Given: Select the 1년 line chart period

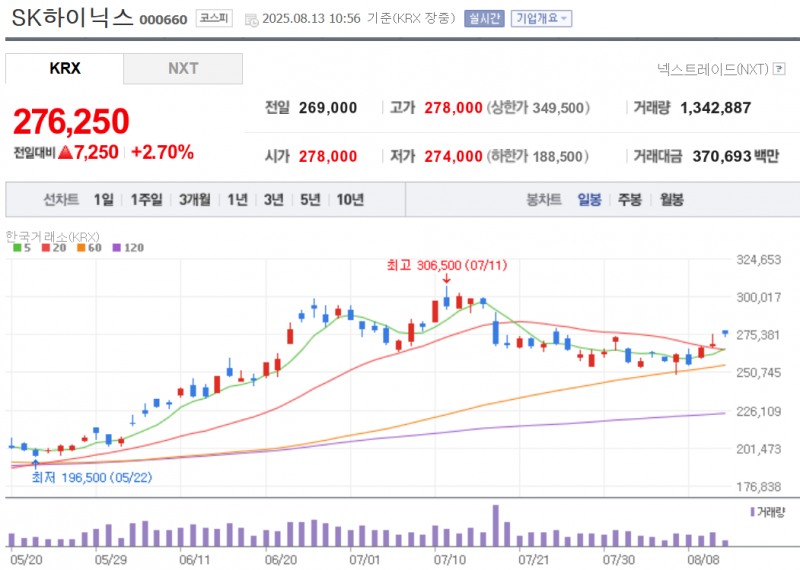Looking at the screenshot, I should (237, 200).
